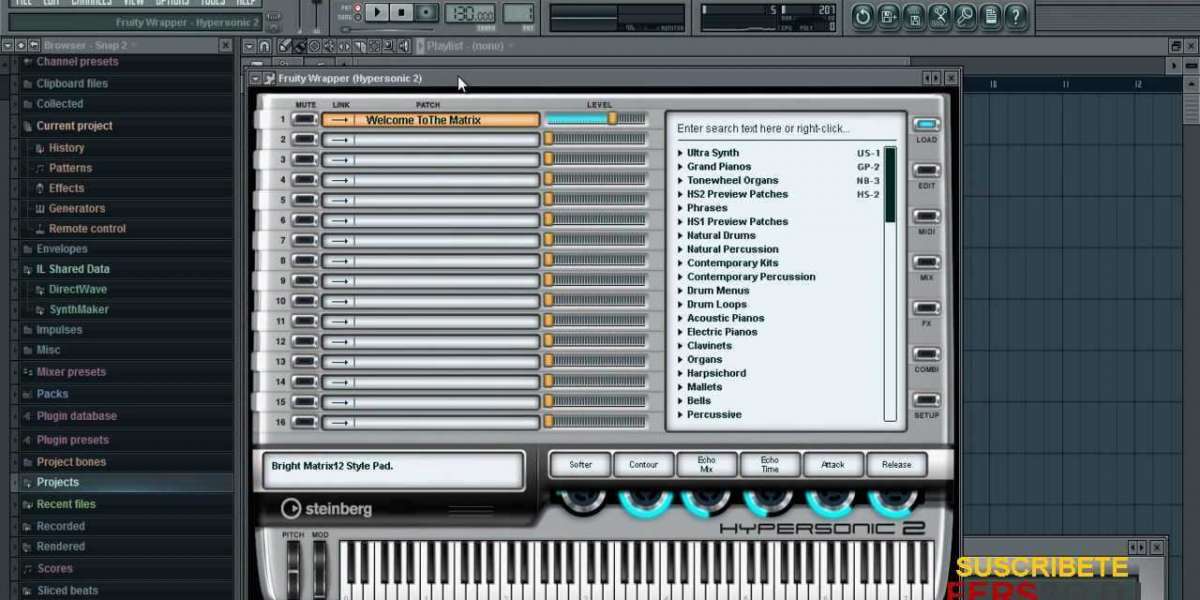Viewport: 1200px width, 600px height.
Task: Toggle mute button for channel 5
Action: click(x=305, y=200)
